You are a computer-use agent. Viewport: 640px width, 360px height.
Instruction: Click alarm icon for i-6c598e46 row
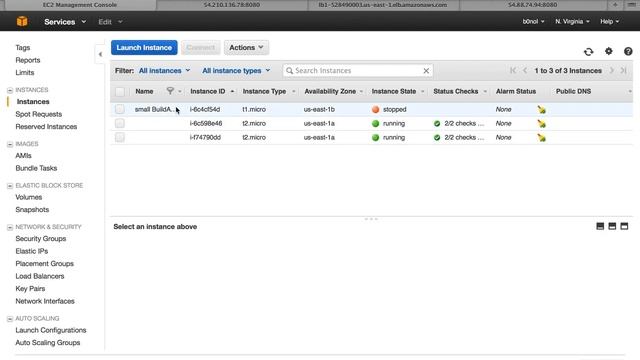(541, 124)
